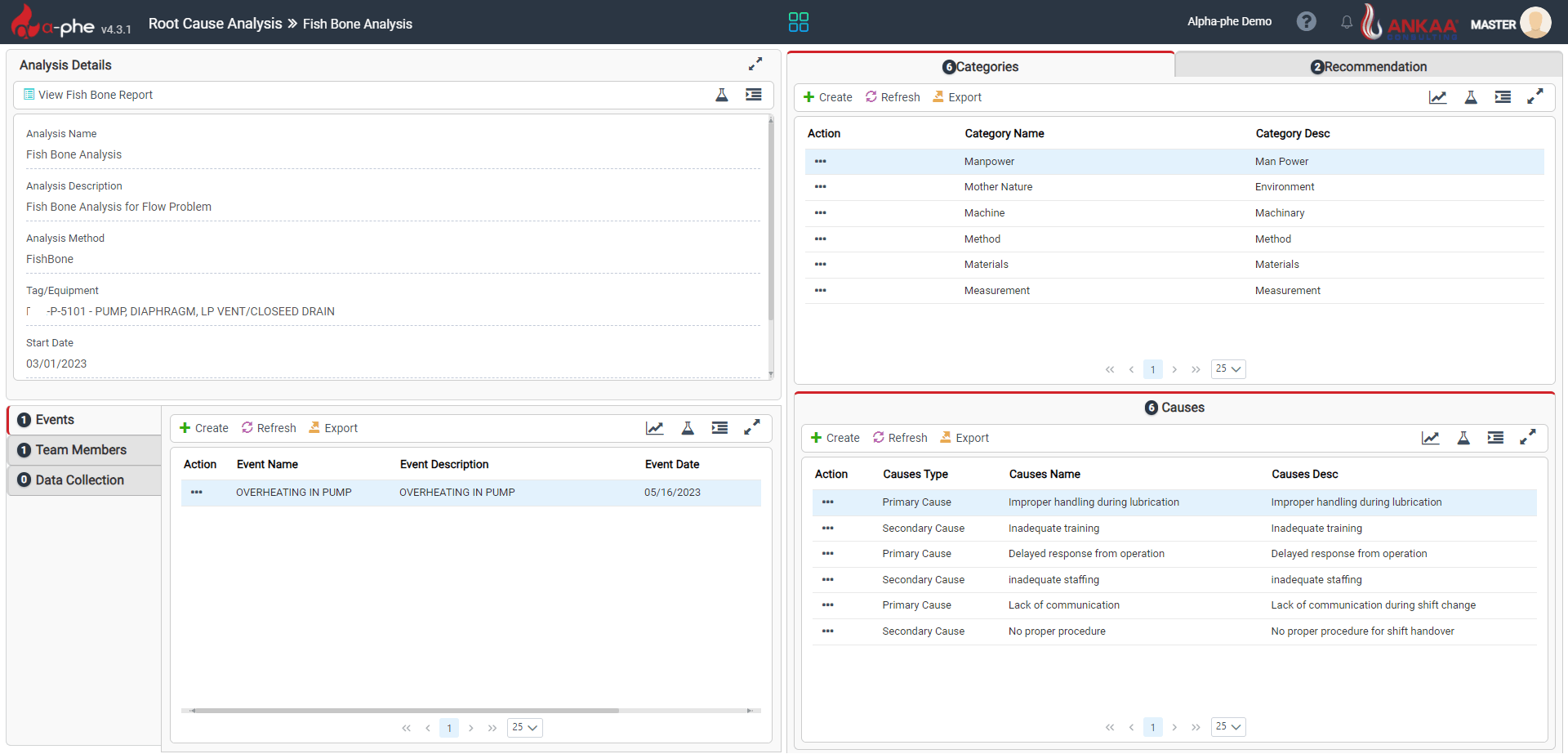The width and height of the screenshot is (1568, 754).
Task: Click the help question mark icon
Action: coord(1306,22)
